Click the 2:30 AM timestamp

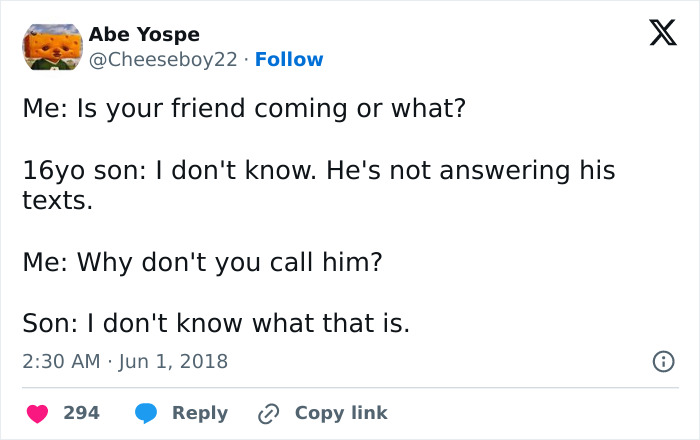[60, 361]
